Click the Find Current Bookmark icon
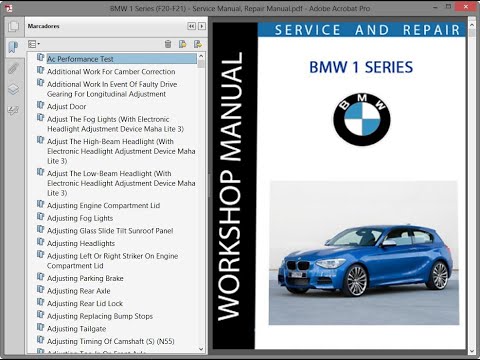The image size is (480, 360). tap(198, 44)
